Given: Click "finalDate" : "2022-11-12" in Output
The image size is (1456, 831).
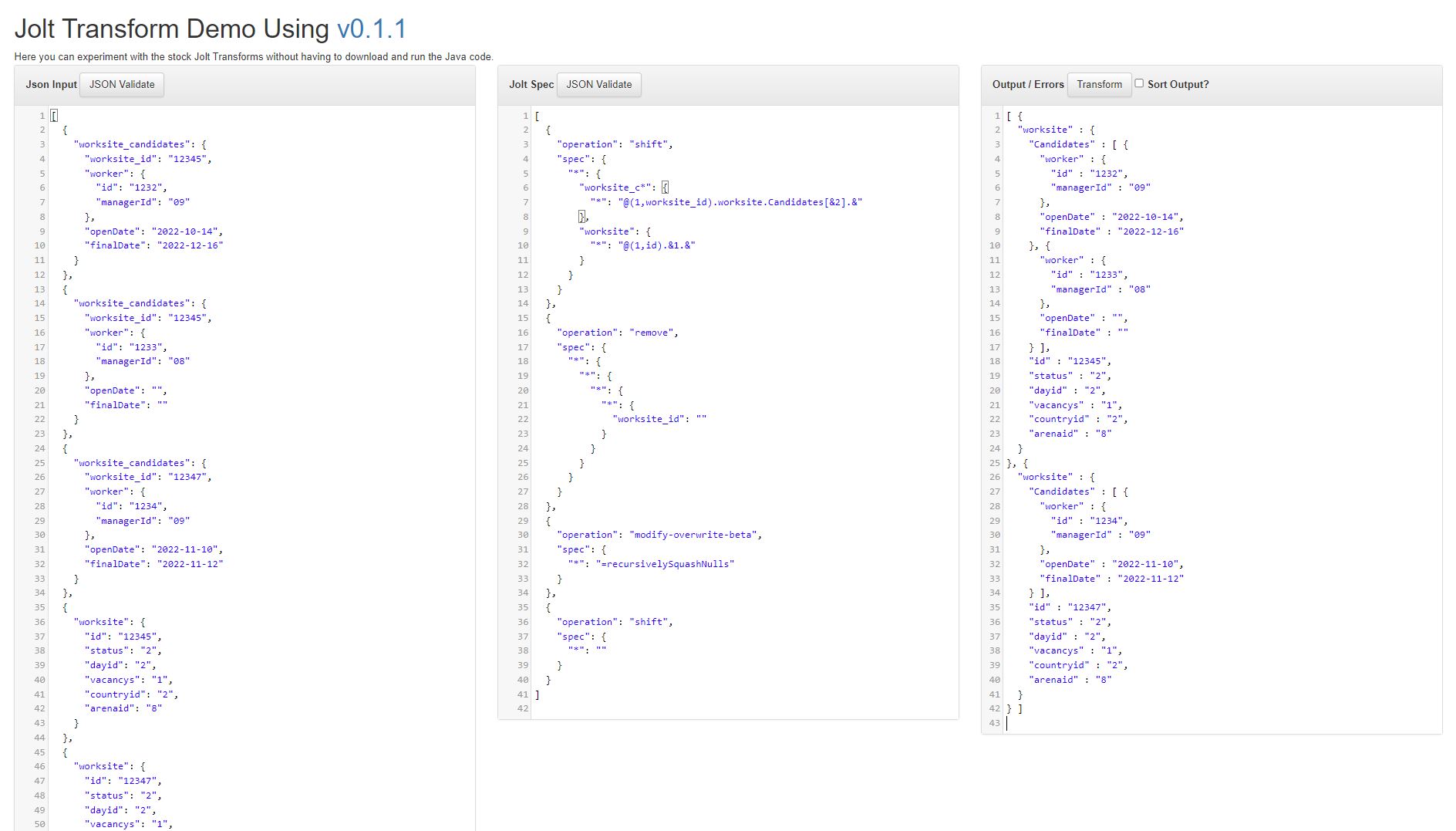Looking at the screenshot, I should (x=1111, y=579).
